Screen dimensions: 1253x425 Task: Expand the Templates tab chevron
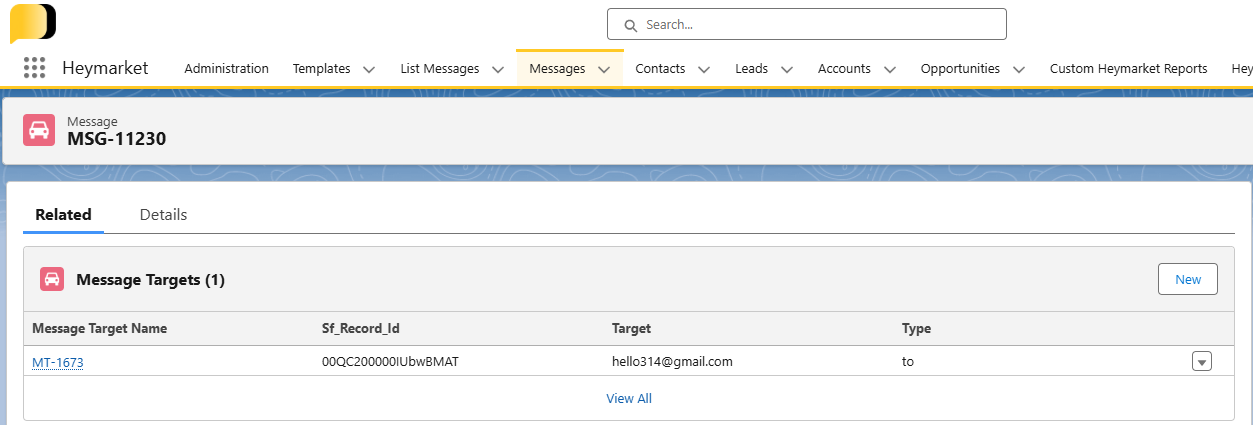pos(369,70)
